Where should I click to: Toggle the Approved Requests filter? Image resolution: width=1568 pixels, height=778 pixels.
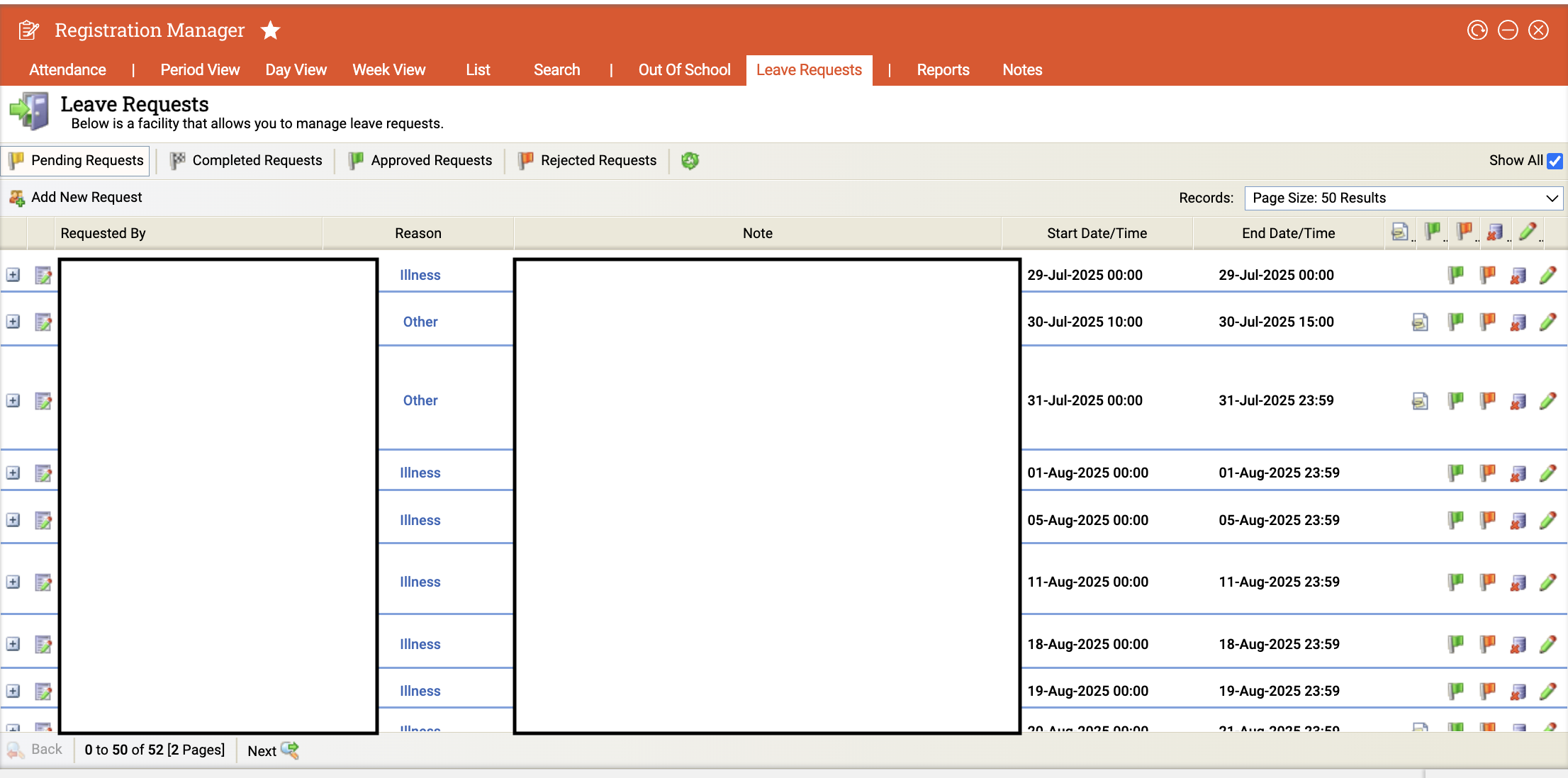420,161
